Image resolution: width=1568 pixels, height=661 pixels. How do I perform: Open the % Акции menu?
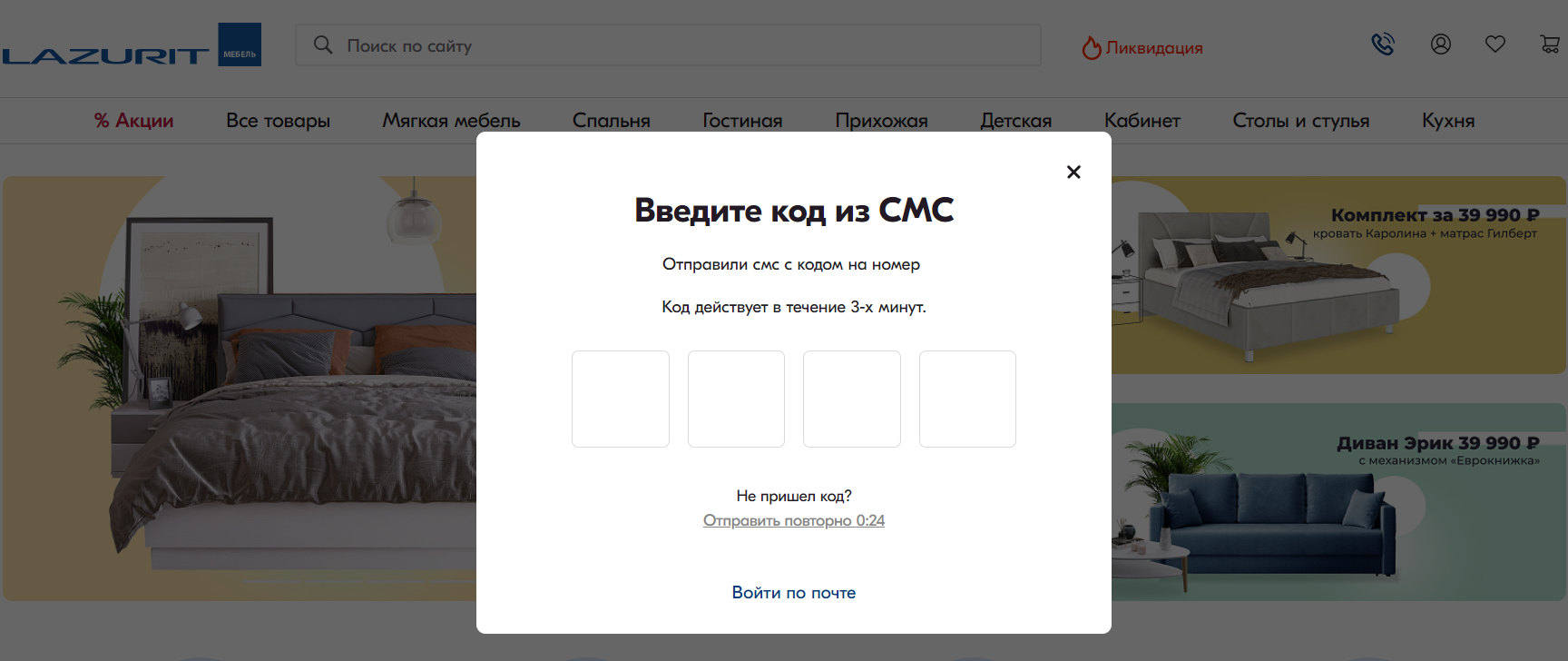(x=134, y=121)
